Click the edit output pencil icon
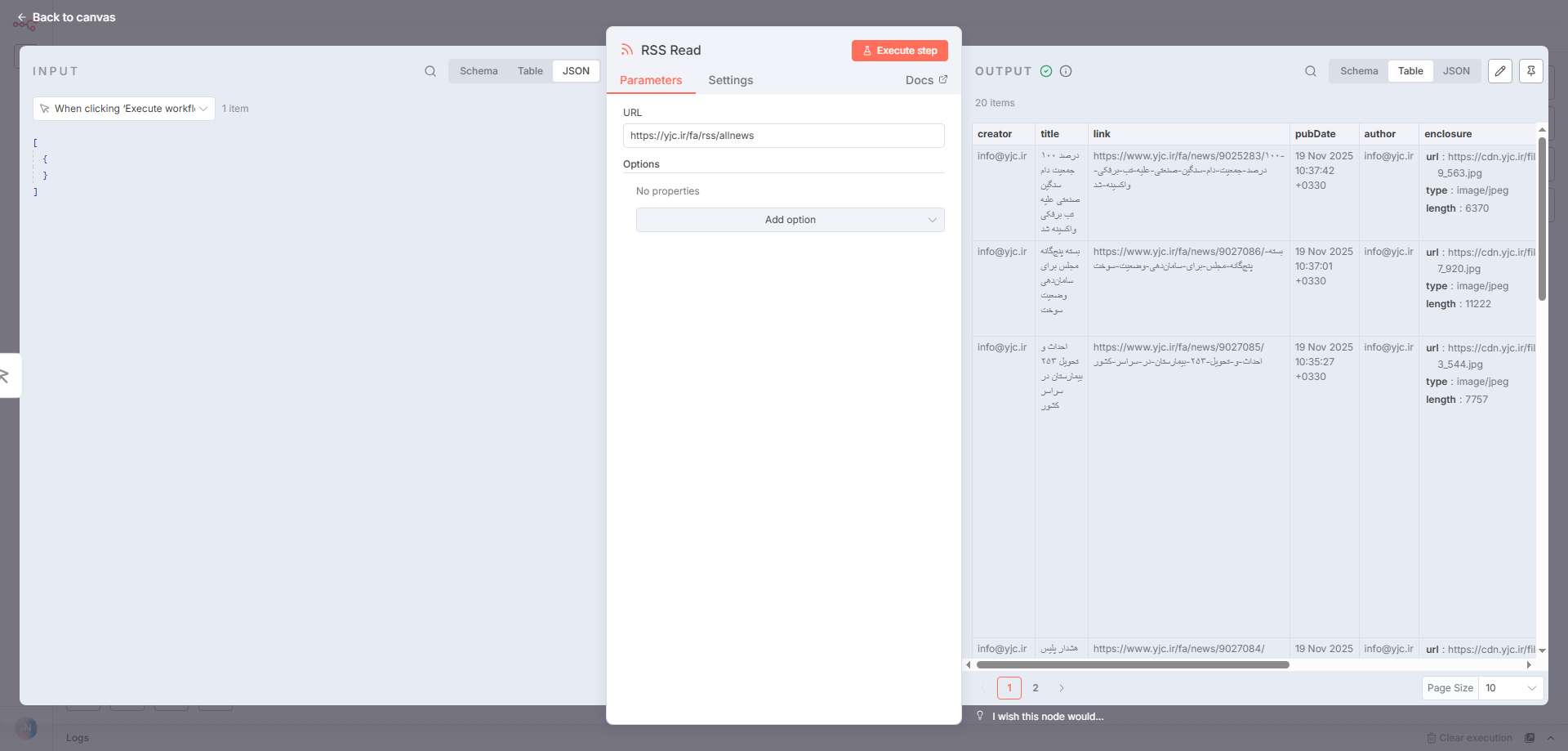The height and width of the screenshot is (751, 1568). [x=1500, y=71]
